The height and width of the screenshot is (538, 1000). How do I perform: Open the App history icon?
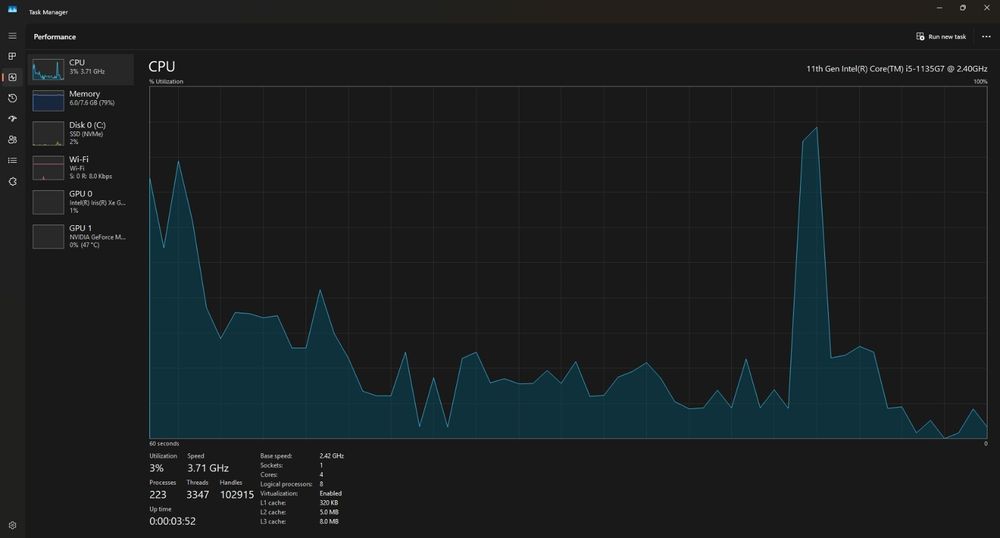(12, 98)
